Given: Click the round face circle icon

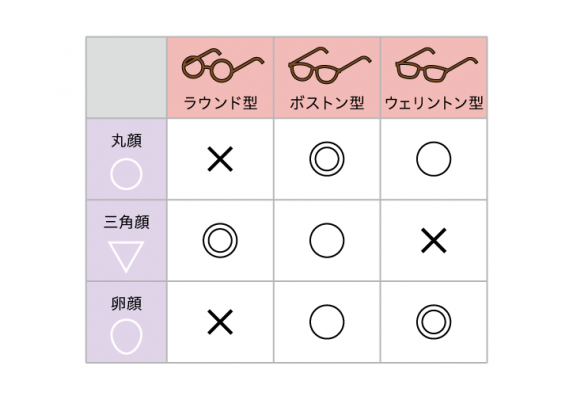Looking at the screenshot, I should (126, 174).
